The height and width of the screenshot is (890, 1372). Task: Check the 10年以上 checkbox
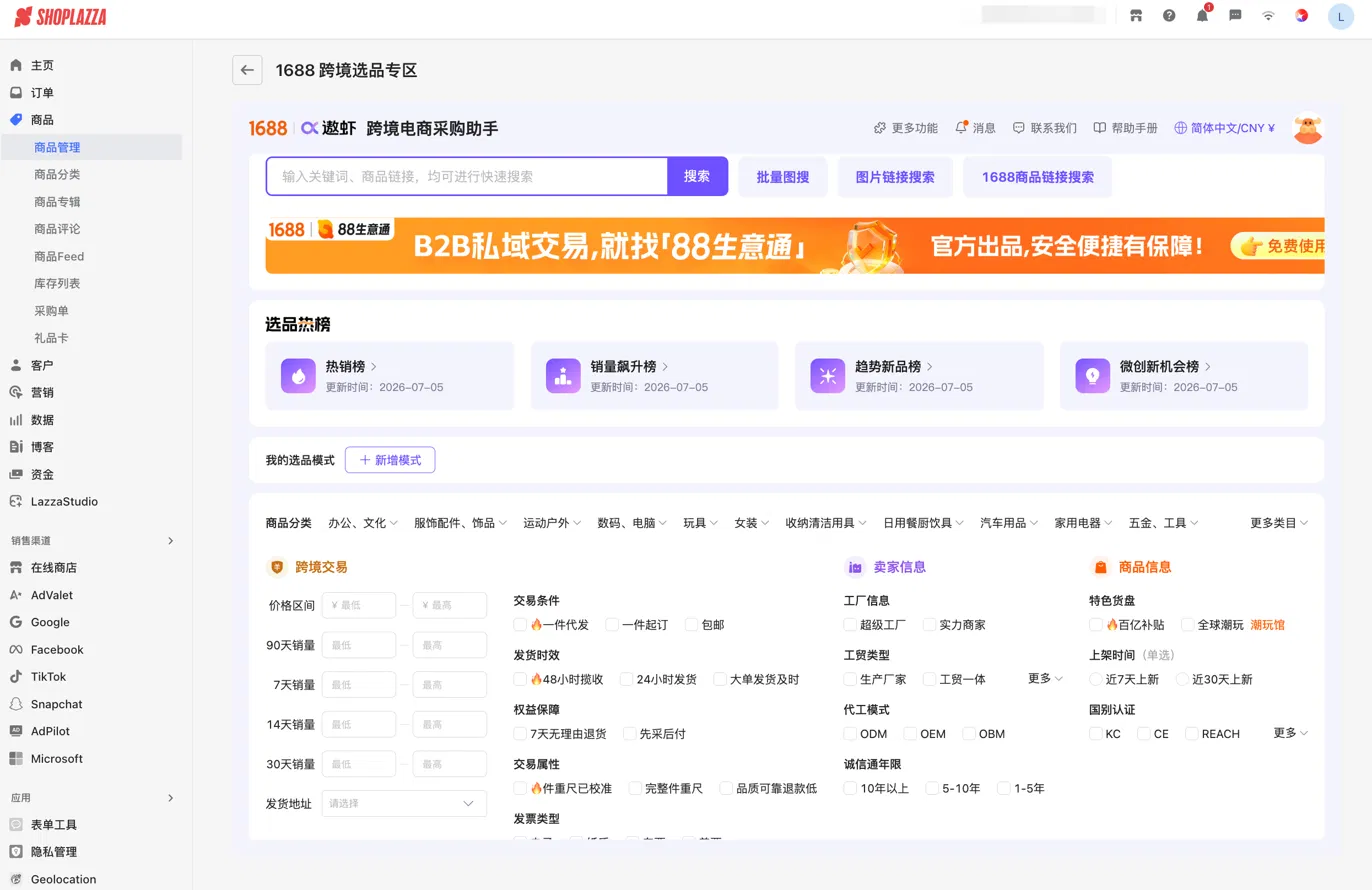point(851,788)
